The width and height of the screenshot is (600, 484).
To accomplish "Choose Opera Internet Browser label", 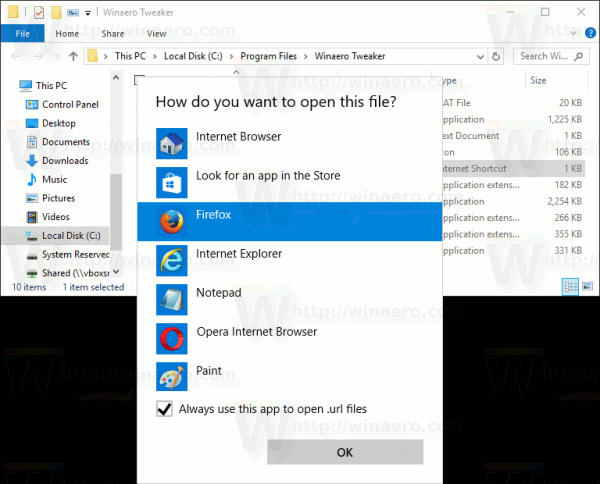I will pyautogui.click(x=256, y=332).
